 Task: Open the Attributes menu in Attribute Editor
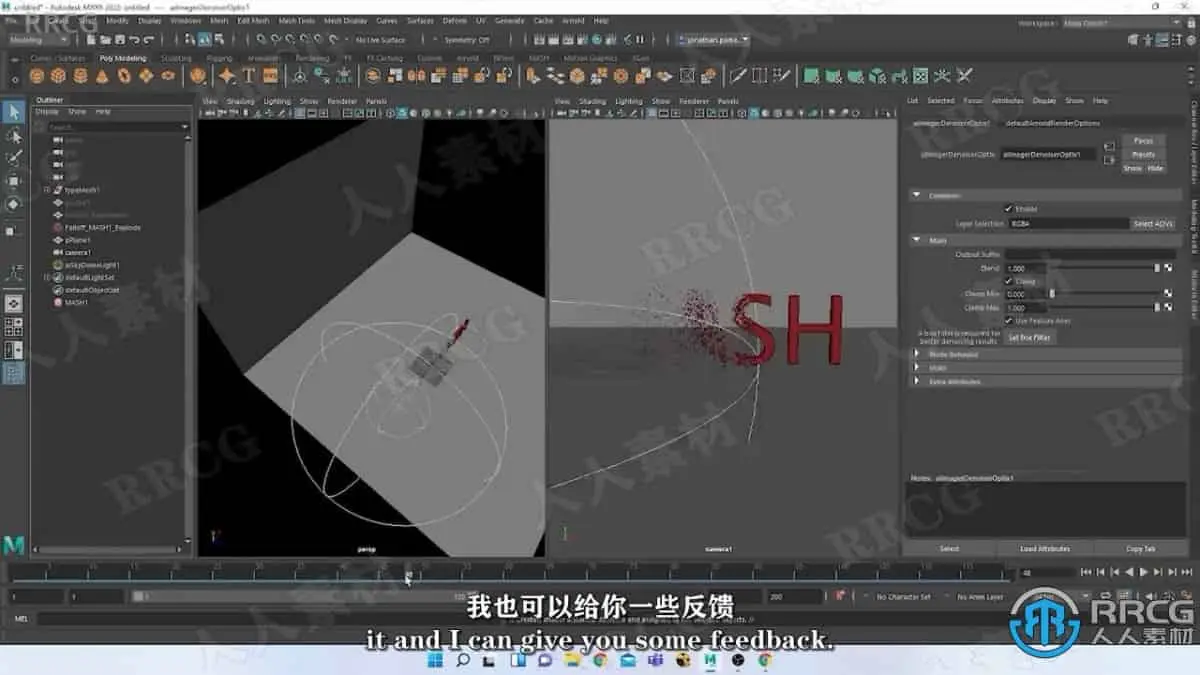coord(1007,101)
